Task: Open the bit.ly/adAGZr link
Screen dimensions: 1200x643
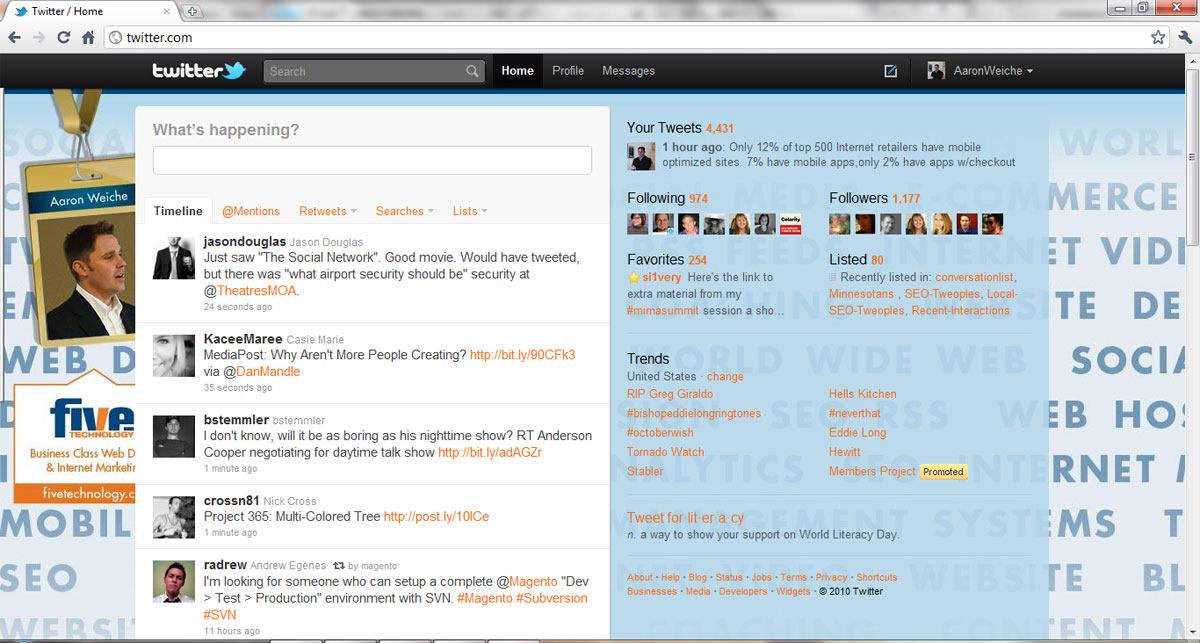Action: (490, 452)
